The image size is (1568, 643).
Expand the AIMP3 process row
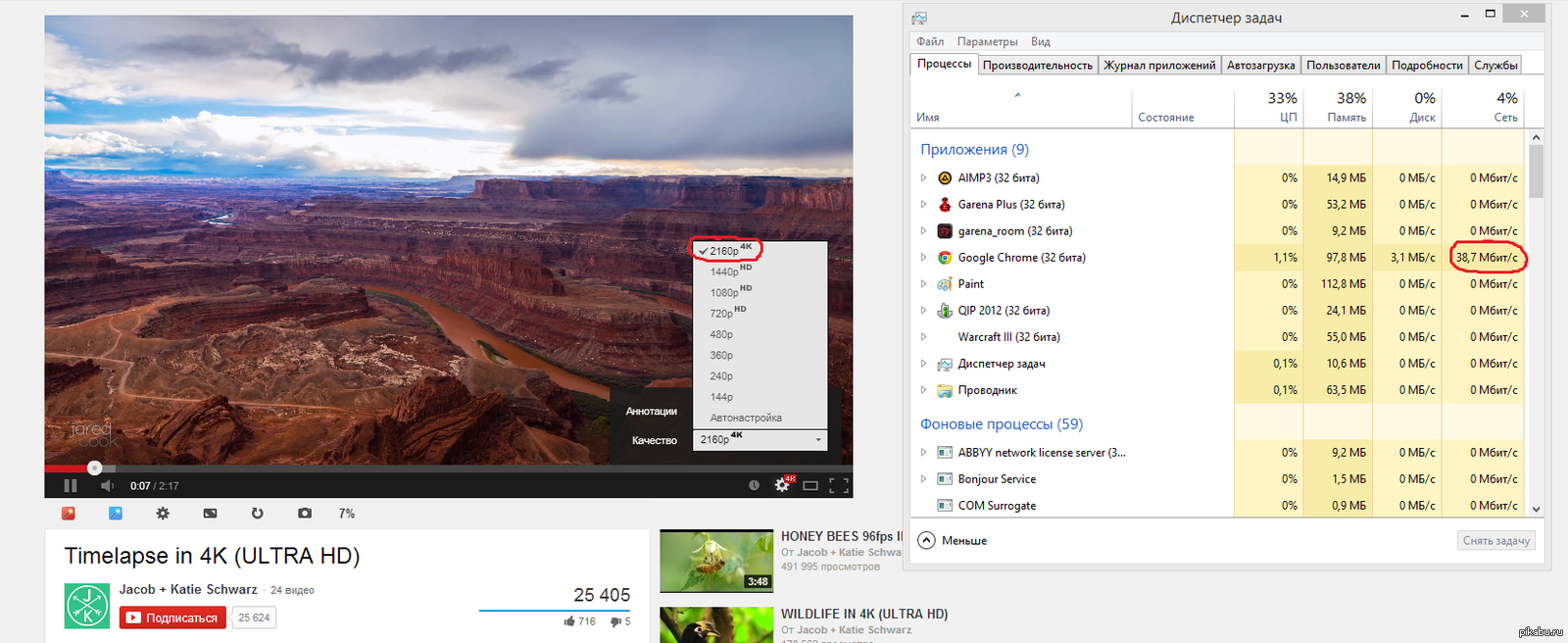click(x=923, y=178)
